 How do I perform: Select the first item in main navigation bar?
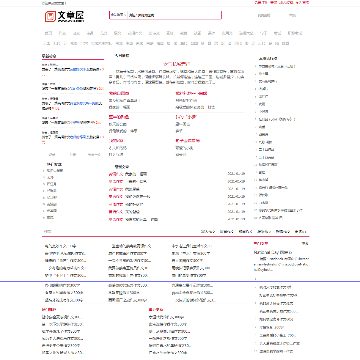(x=48, y=33)
